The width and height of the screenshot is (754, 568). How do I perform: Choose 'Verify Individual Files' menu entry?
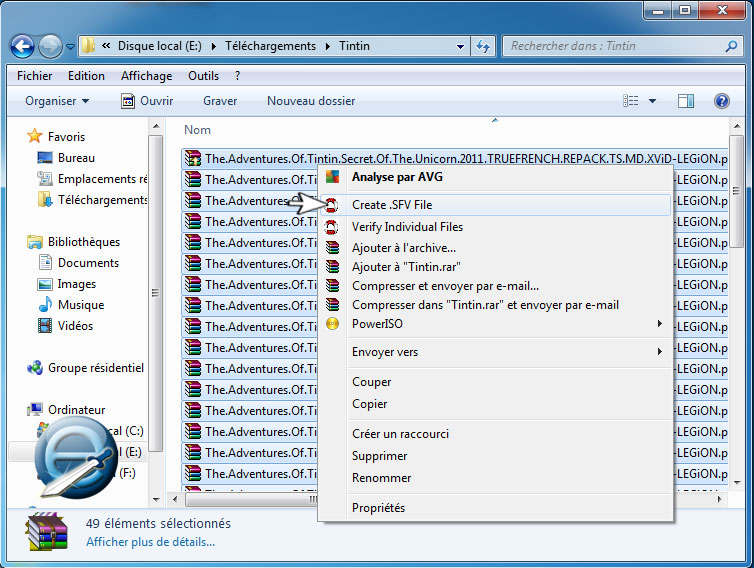pyautogui.click(x=495, y=227)
